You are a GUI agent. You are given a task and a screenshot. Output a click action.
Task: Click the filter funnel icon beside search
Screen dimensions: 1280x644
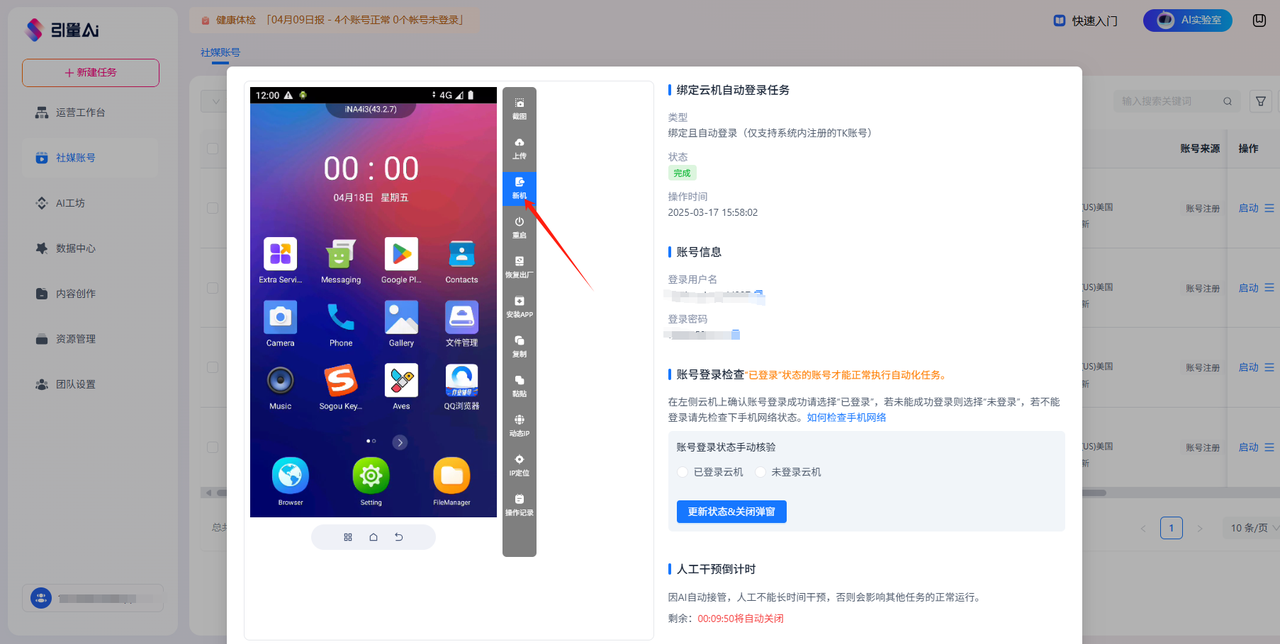click(x=1261, y=101)
